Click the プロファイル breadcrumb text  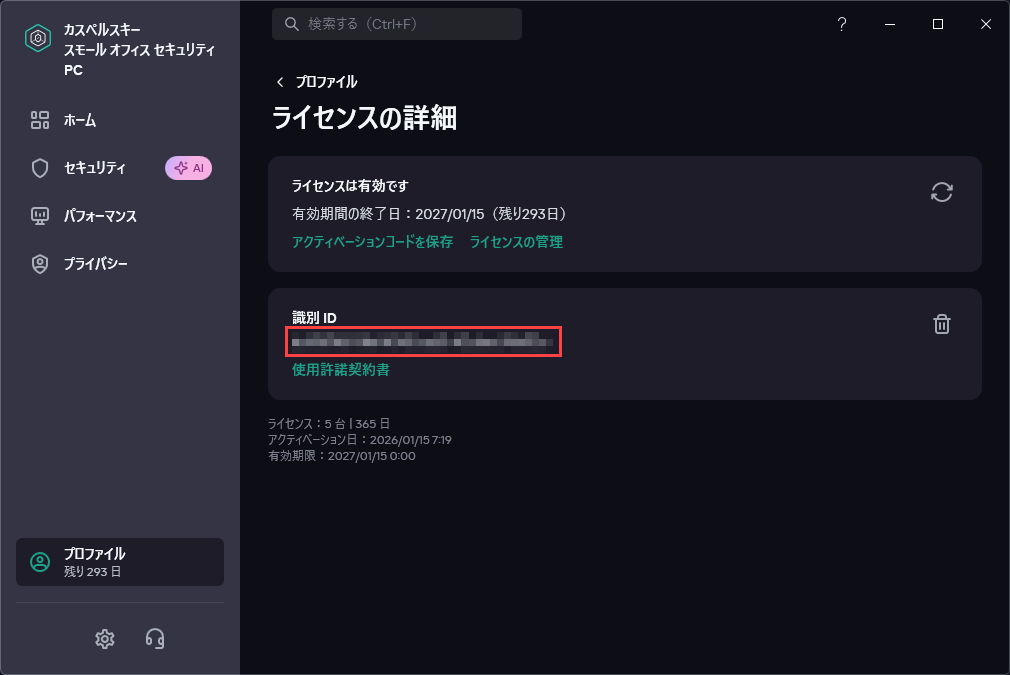[x=327, y=82]
